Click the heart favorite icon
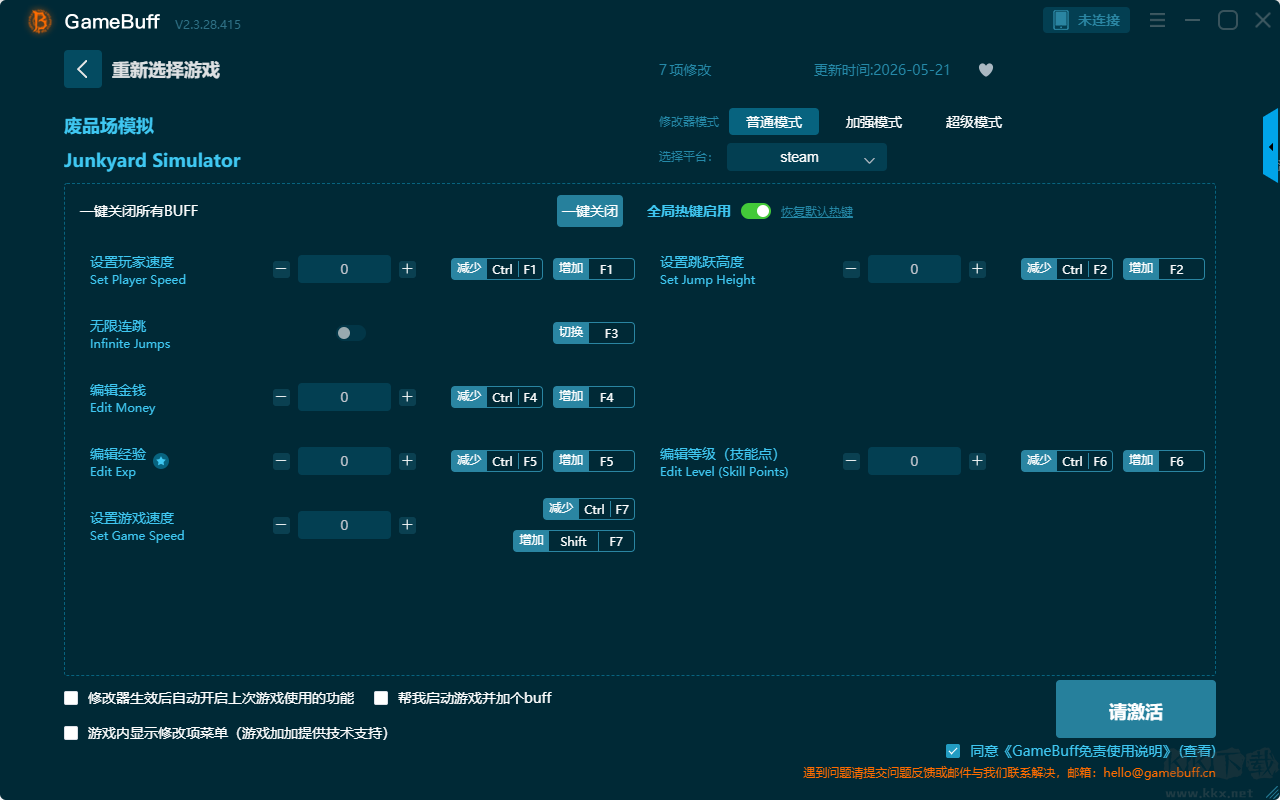This screenshot has width=1280, height=800. pos(986,70)
